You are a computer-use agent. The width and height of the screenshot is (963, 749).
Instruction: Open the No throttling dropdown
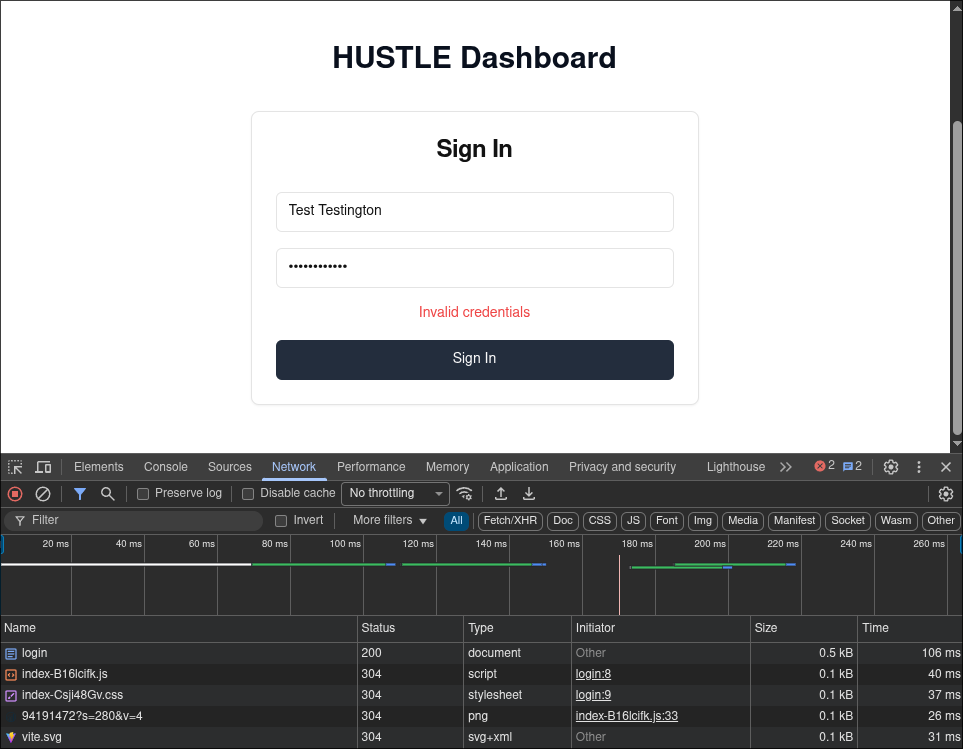click(396, 494)
